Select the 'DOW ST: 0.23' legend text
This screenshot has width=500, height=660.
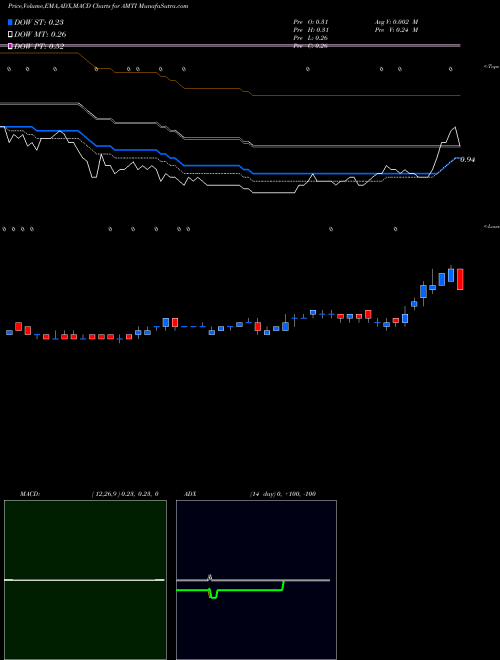coord(39,22)
